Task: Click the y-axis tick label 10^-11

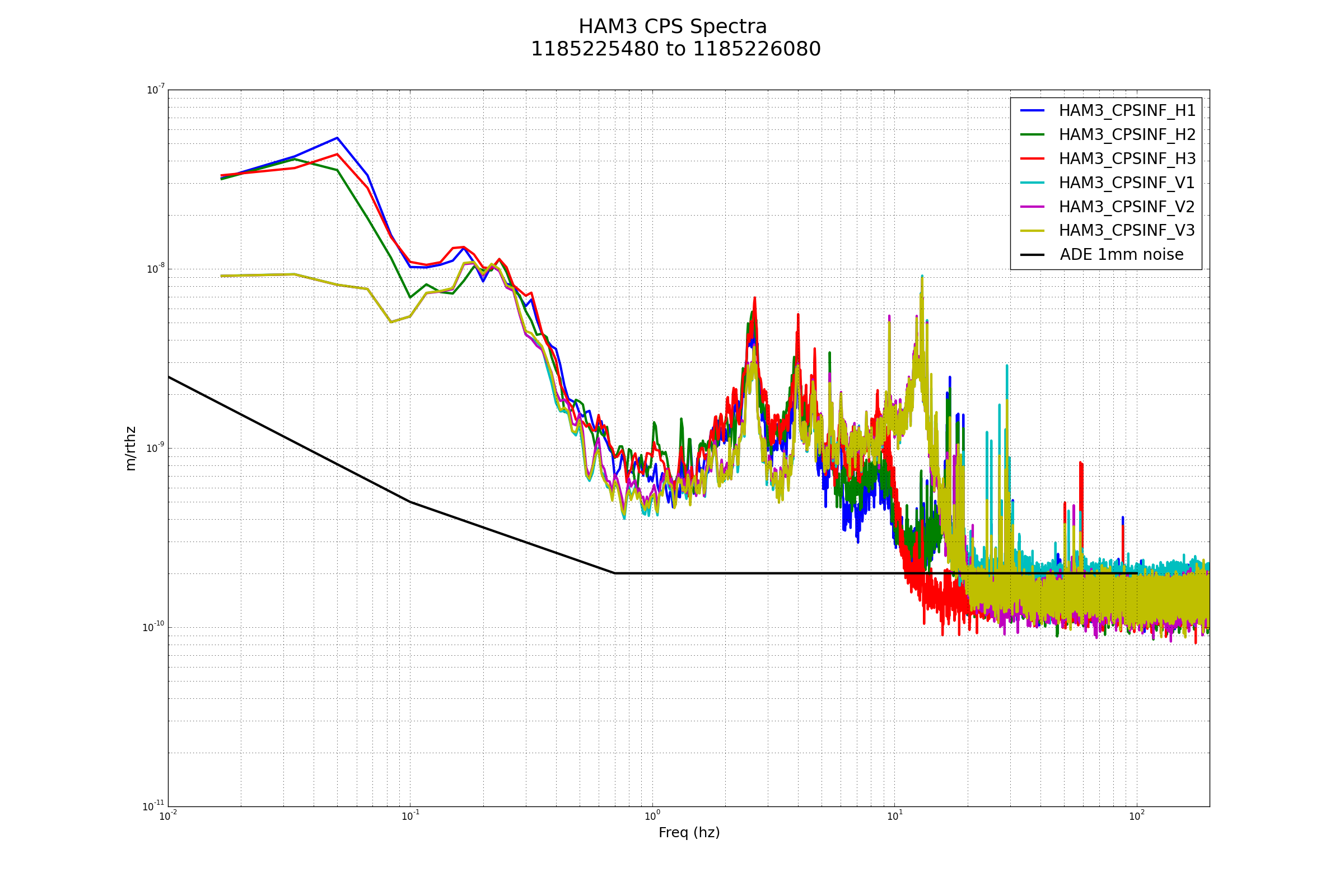Action: (153, 807)
